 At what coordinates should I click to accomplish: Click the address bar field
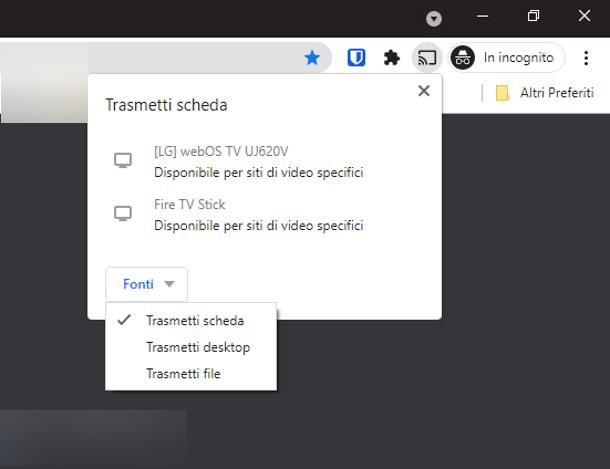pyautogui.click(x=166, y=58)
